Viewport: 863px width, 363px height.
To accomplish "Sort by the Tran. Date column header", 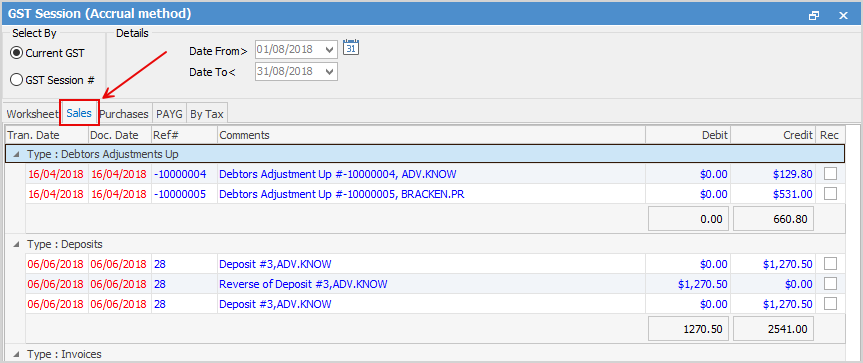I will (47, 135).
